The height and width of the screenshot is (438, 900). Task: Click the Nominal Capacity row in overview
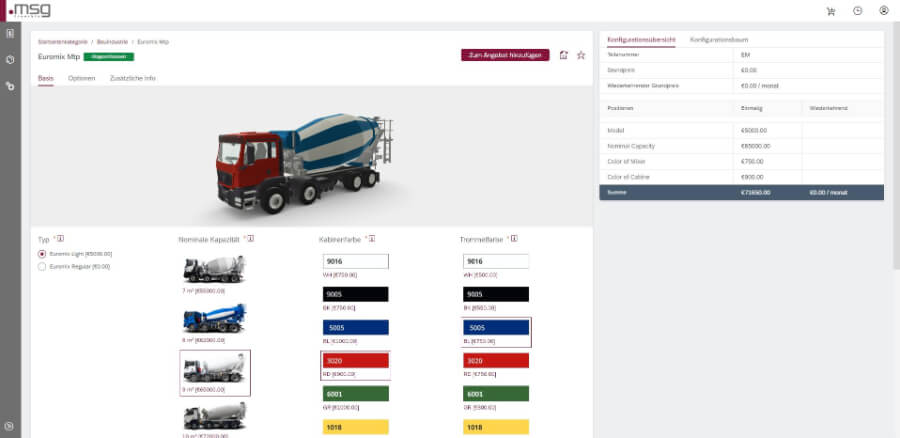point(742,146)
